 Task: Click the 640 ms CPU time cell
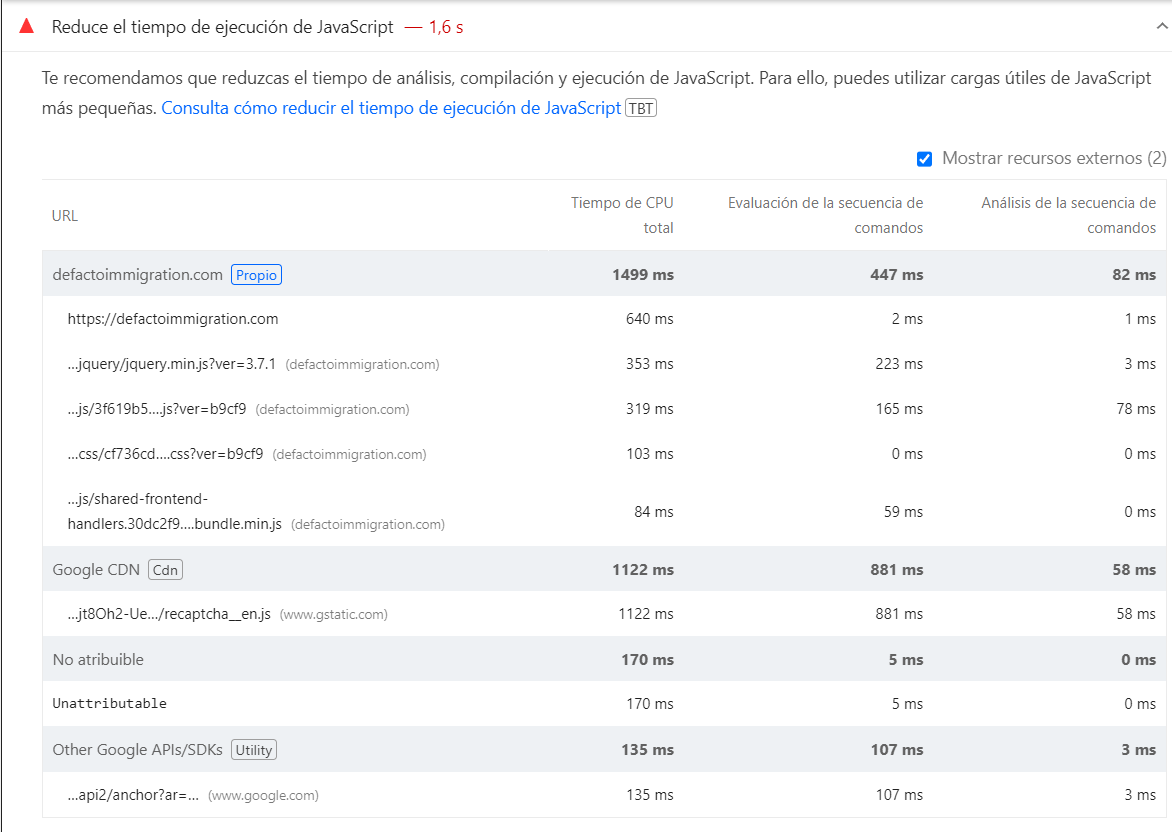(x=650, y=319)
